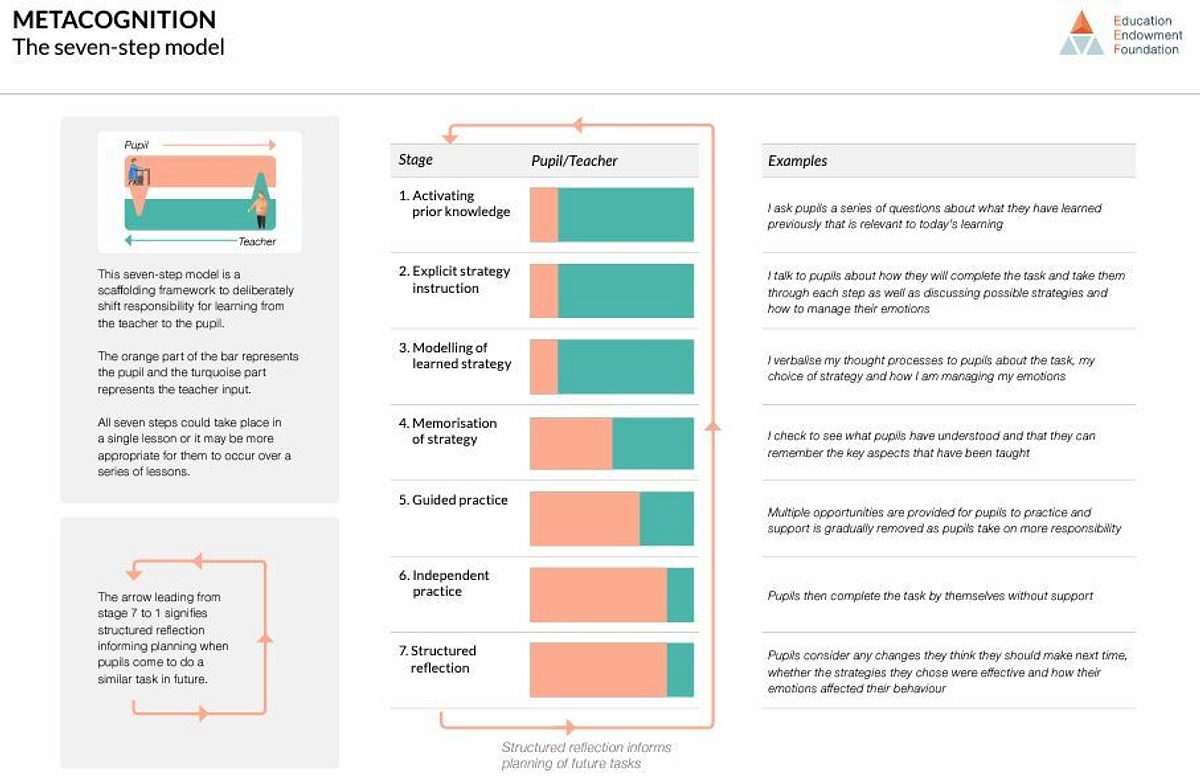Click the orange Pupil arrow in the legend
The width and height of the screenshot is (1200, 779).
218,145
